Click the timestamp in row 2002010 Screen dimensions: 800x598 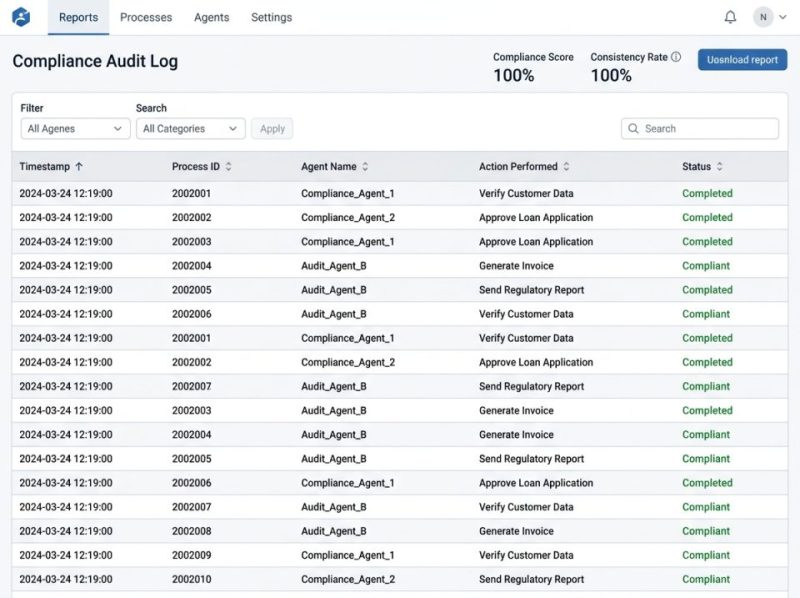(66, 579)
